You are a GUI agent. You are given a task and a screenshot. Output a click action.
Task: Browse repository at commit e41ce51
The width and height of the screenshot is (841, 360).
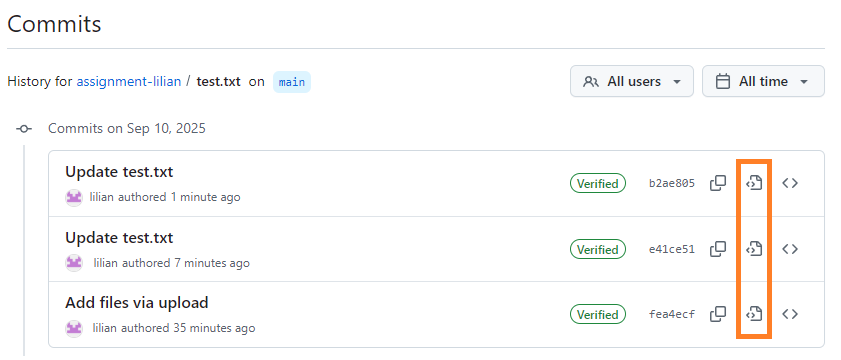tap(790, 249)
